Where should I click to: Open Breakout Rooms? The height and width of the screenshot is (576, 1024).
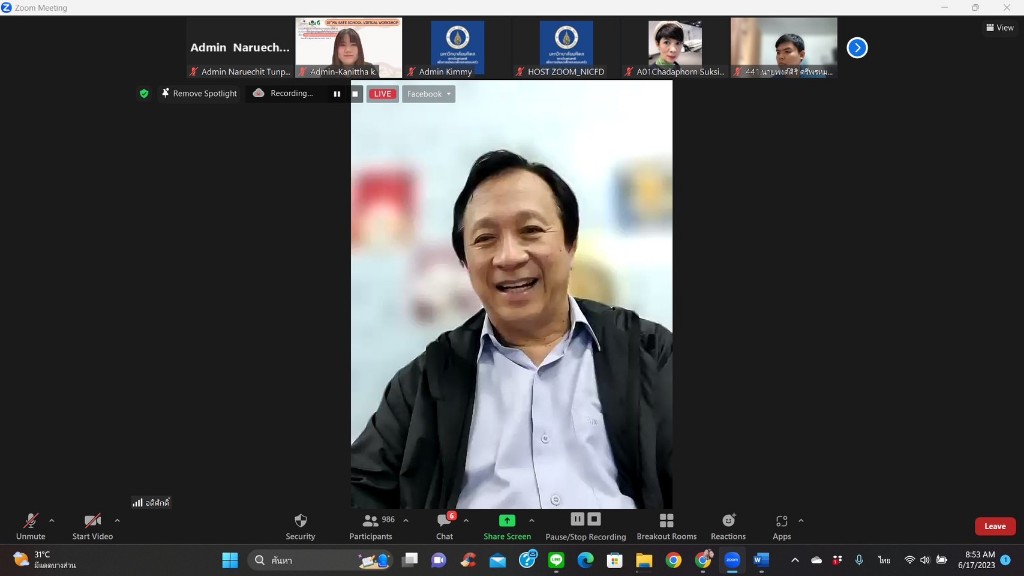tap(666, 526)
